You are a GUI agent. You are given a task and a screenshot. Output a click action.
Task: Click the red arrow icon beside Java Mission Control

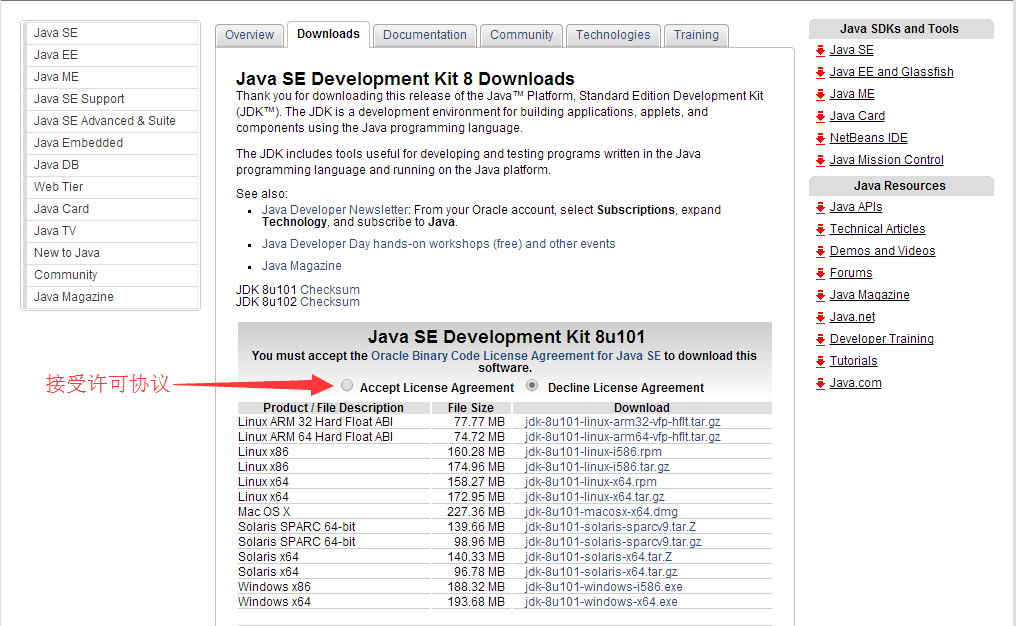pyautogui.click(x=820, y=160)
